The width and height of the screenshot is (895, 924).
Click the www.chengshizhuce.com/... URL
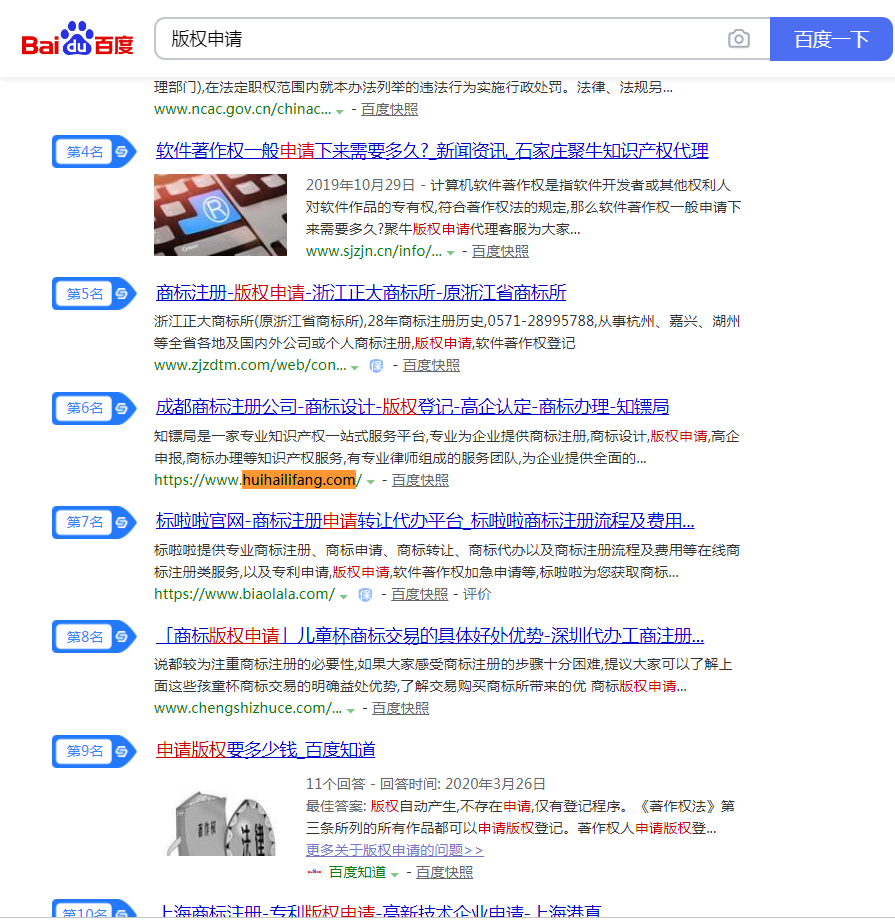point(247,709)
